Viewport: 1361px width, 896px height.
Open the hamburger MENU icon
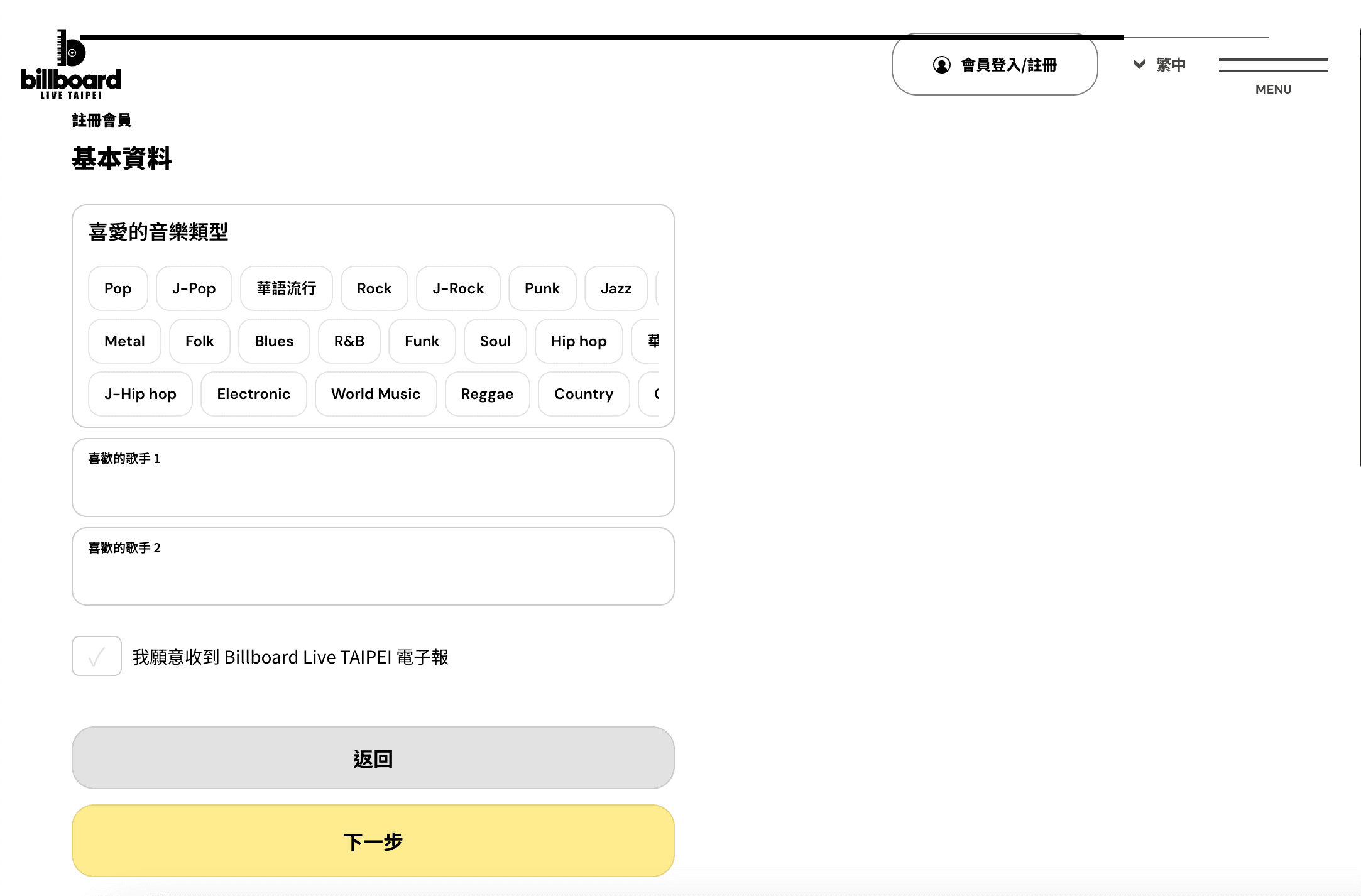(1273, 66)
